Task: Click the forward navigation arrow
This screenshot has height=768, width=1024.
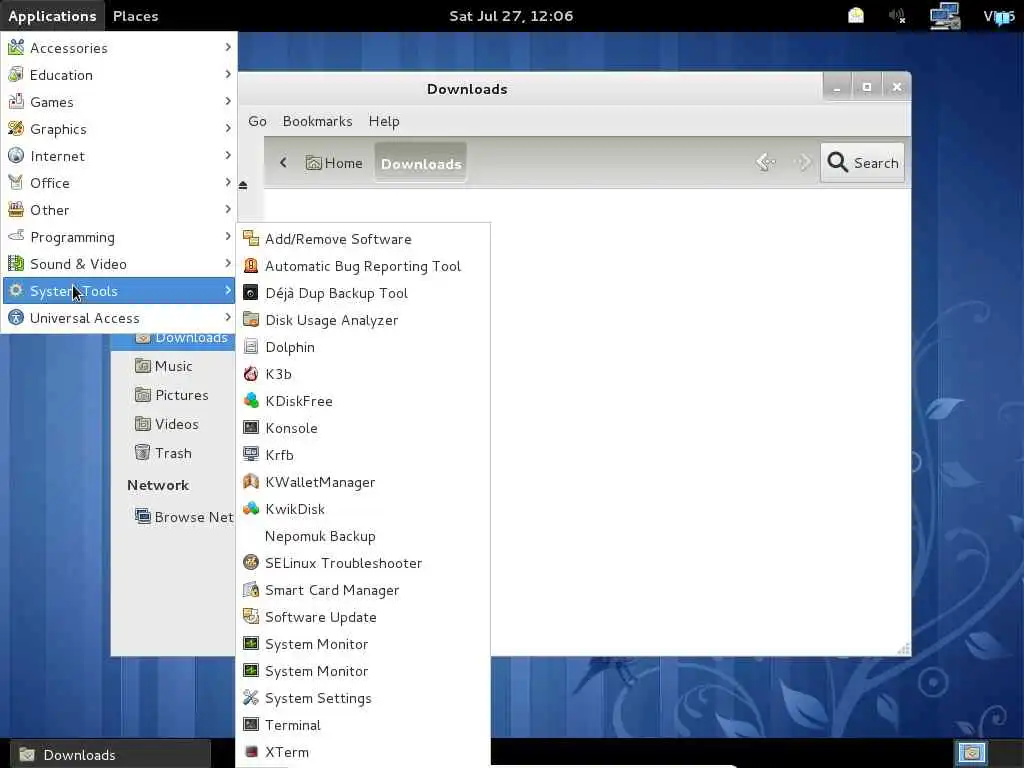Action: point(802,162)
